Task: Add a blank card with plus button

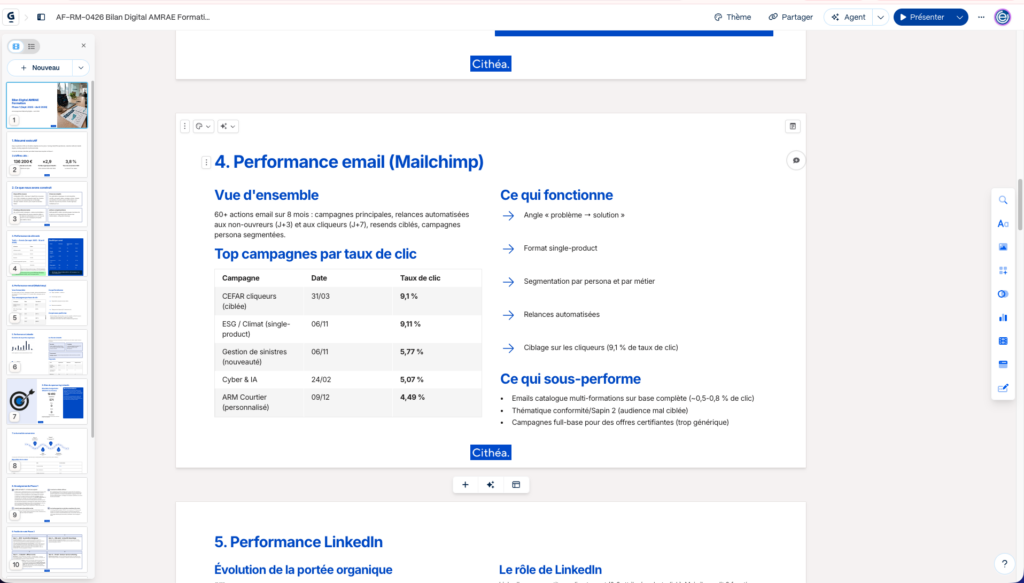Action: (x=465, y=484)
